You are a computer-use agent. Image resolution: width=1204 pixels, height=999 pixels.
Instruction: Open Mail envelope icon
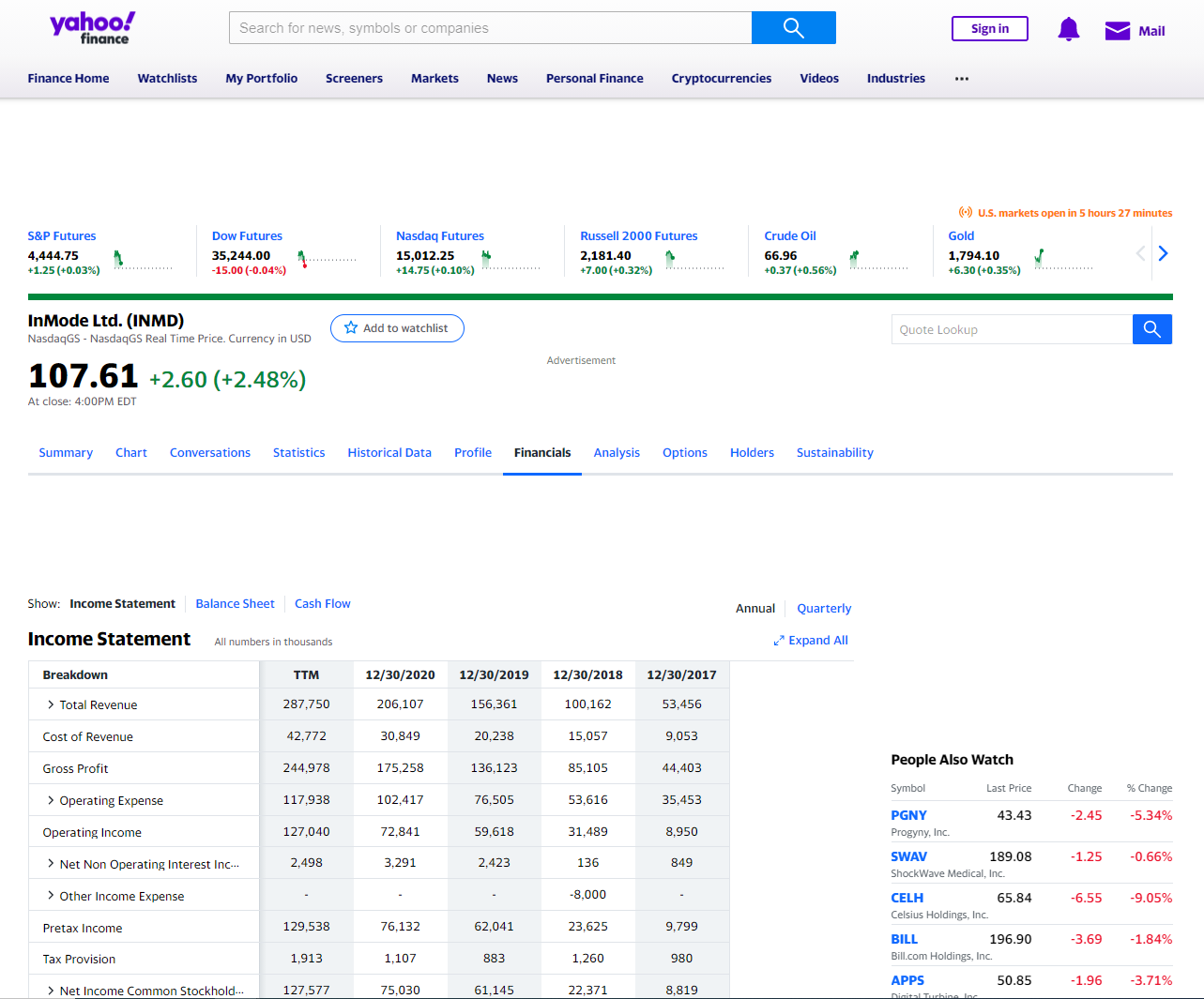[x=1117, y=31]
